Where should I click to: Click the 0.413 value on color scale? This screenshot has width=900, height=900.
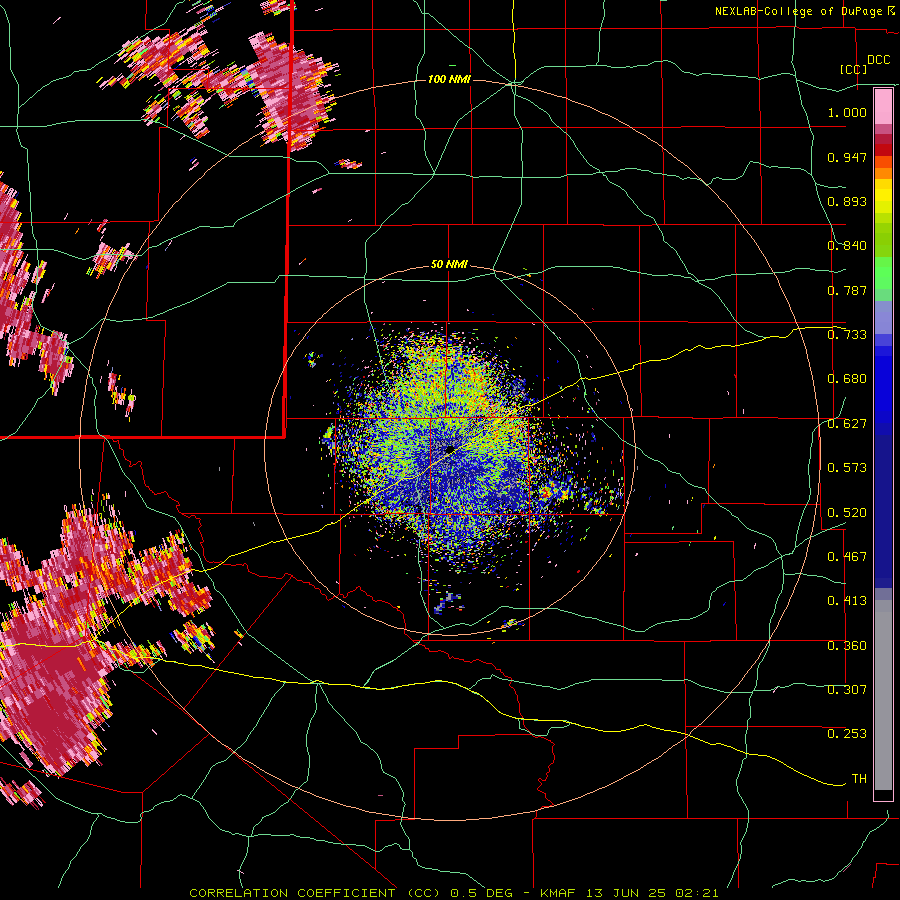[x=847, y=601]
